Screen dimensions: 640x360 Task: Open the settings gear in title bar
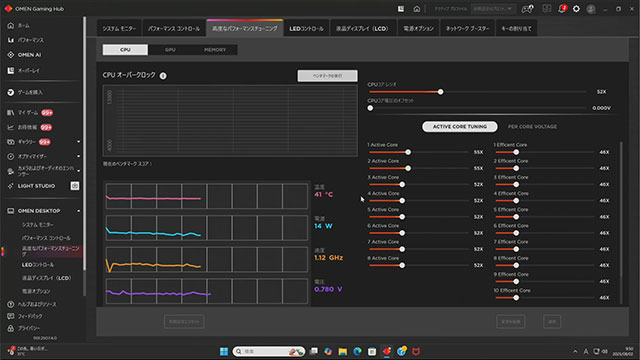[x=576, y=9]
